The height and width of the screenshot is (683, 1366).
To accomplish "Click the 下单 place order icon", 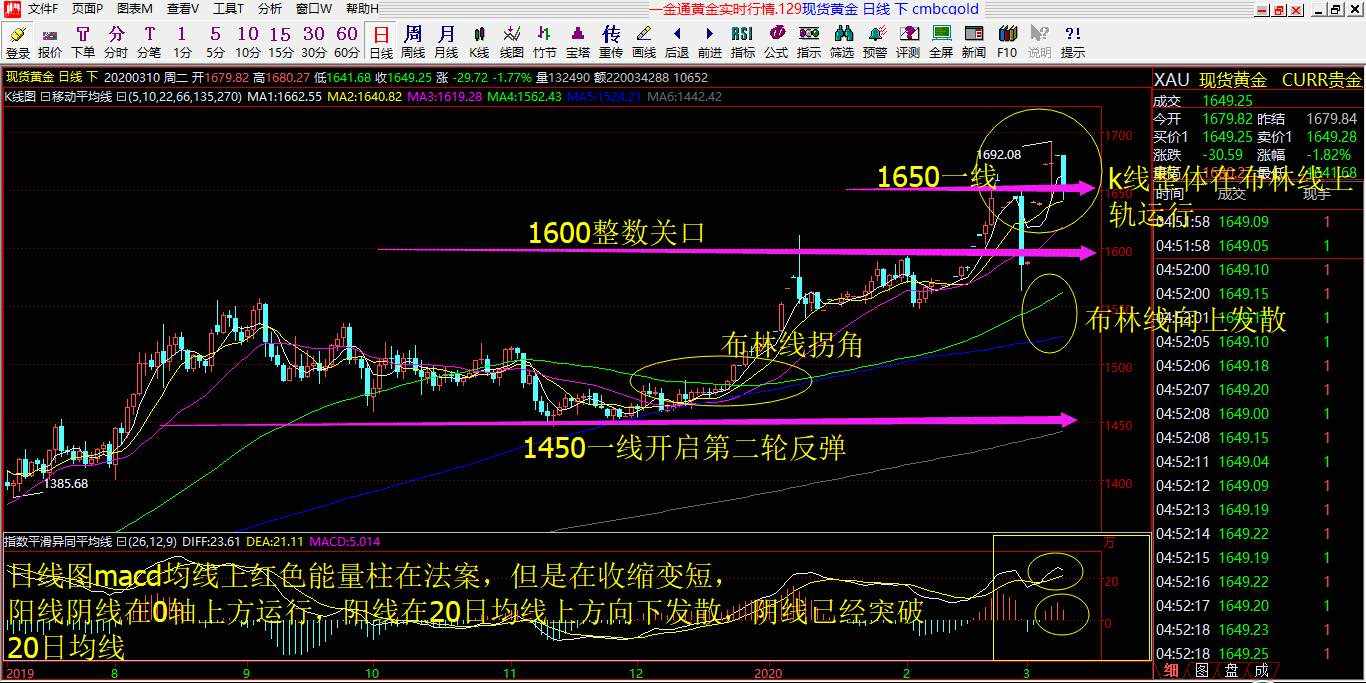I will (83, 41).
